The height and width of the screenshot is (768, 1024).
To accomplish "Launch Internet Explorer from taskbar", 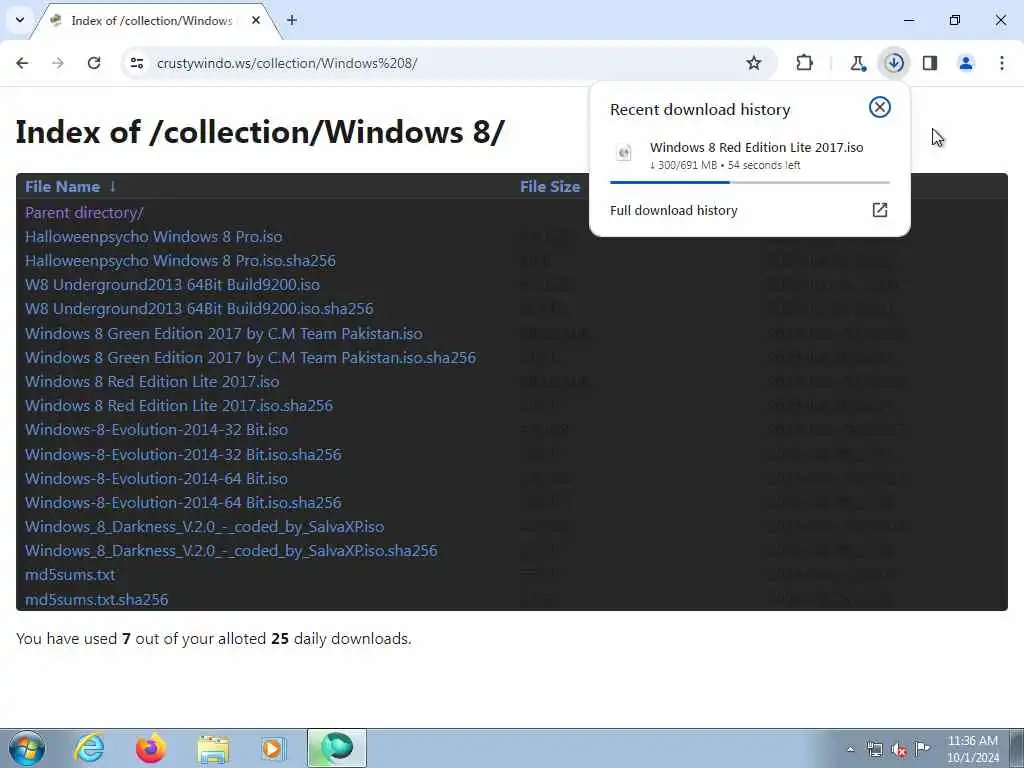I will tap(89, 748).
